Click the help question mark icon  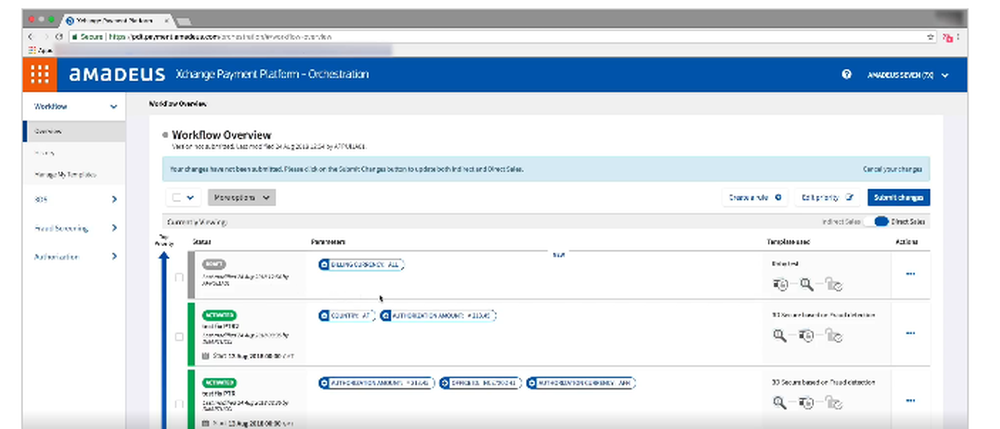(846, 75)
